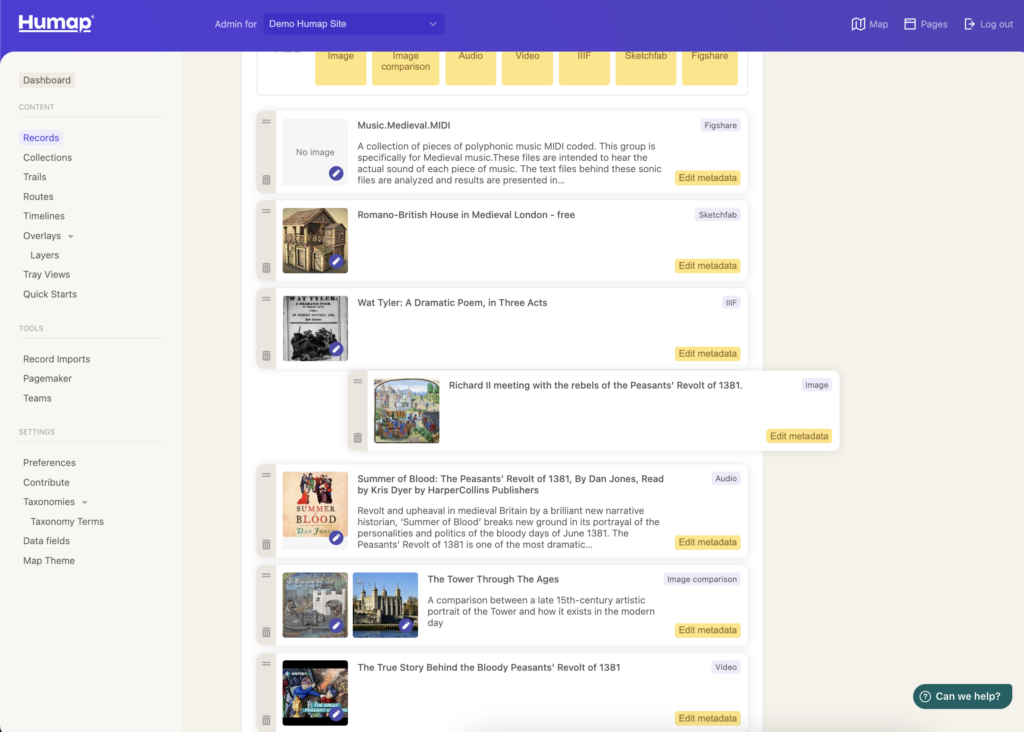Edit metadata for Wat Tyler record
The image size is (1024, 732).
(707, 354)
